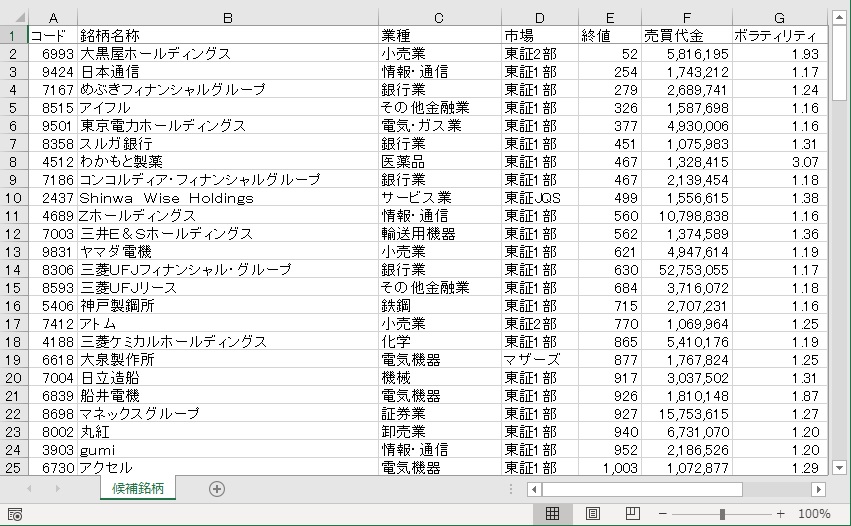The height and width of the screenshot is (526, 851).
Task: Click the マザーズ market cell
Action: click(540, 359)
